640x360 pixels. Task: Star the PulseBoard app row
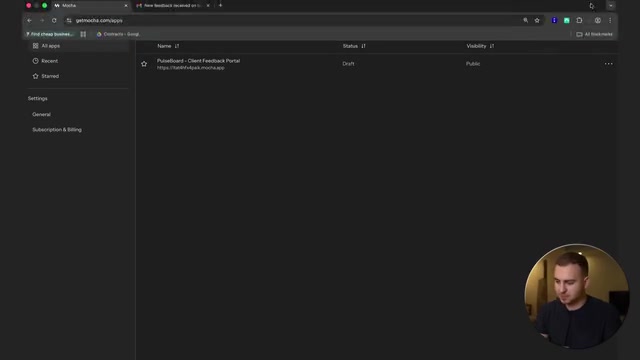[144, 64]
